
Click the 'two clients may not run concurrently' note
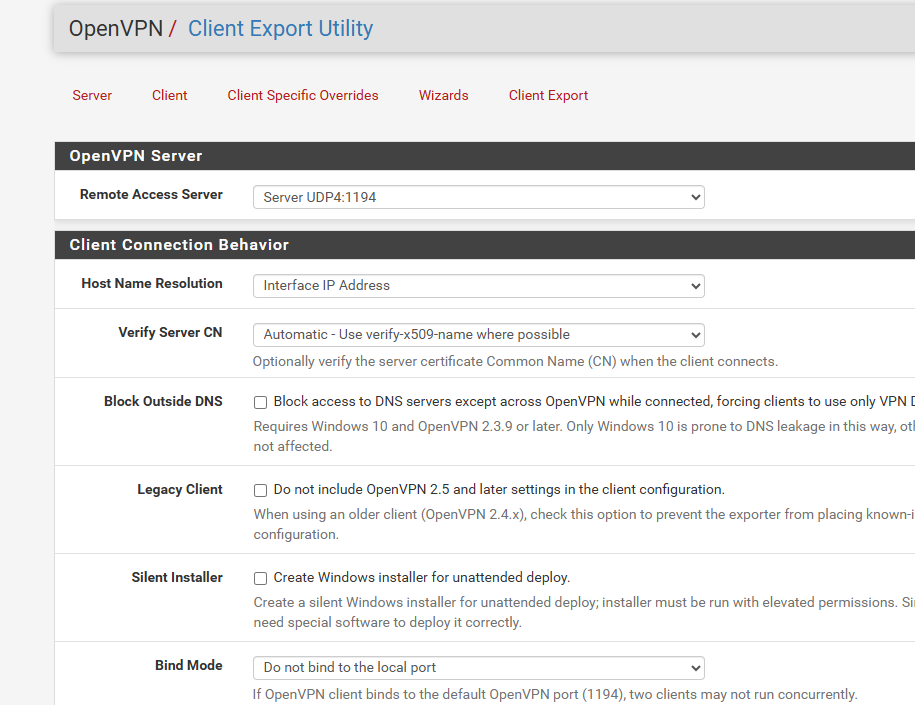tap(743, 694)
